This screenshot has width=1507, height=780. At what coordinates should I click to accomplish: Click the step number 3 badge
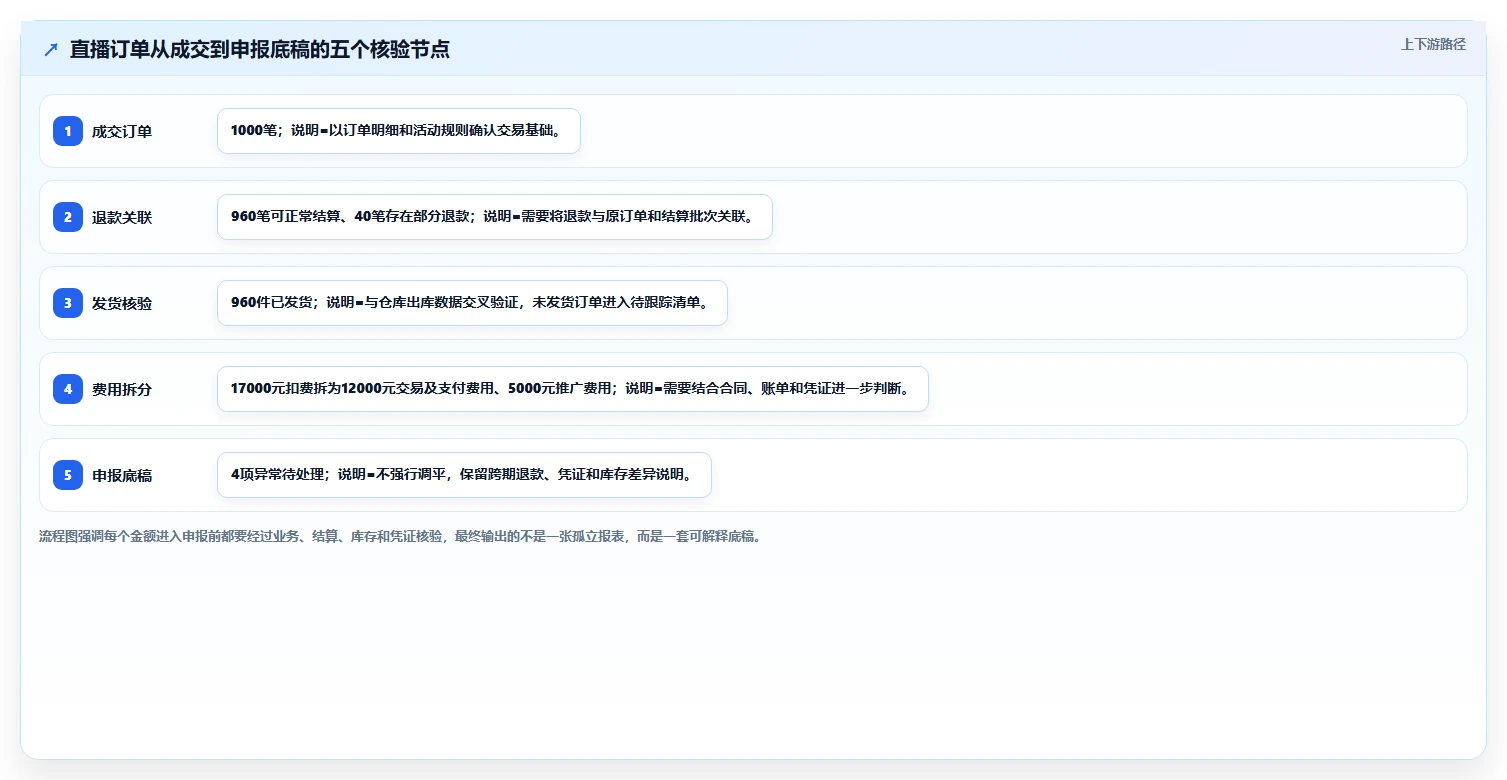(x=68, y=303)
